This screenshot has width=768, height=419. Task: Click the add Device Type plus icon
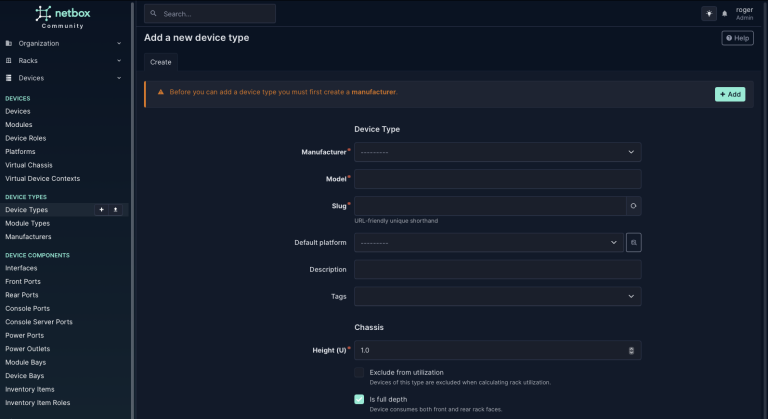coord(101,210)
